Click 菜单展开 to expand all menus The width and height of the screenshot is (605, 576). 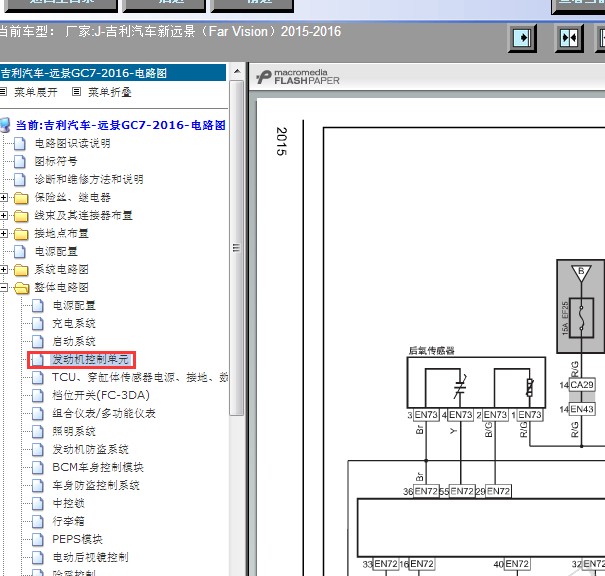click(x=35, y=92)
